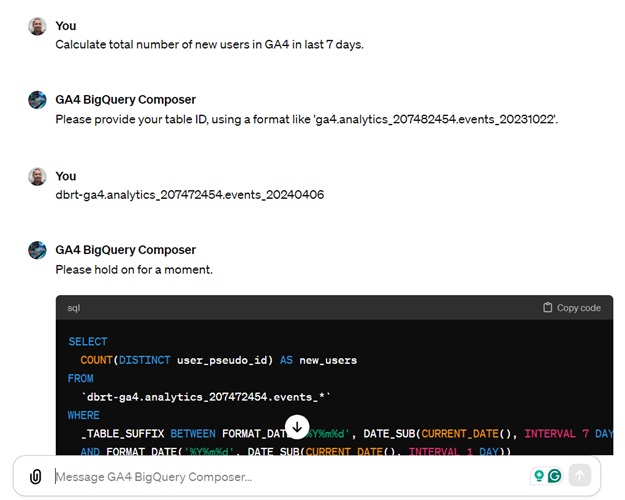This screenshot has height=500, width=625.
Task: Click GA4 BigQuery Composer avatar beside 'Please hold on'
Action: pos(37,250)
